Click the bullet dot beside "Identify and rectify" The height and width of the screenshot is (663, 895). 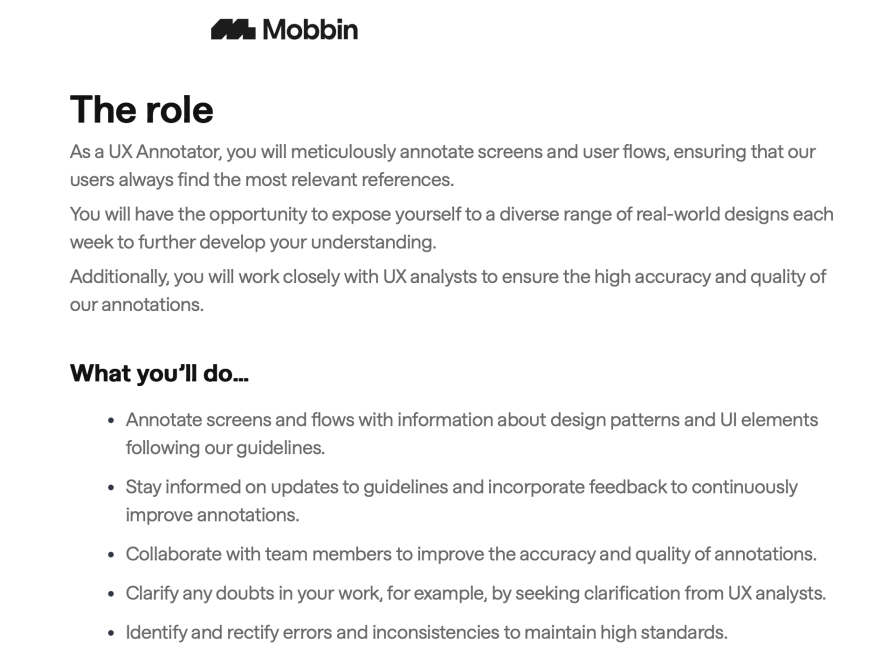[110, 633]
